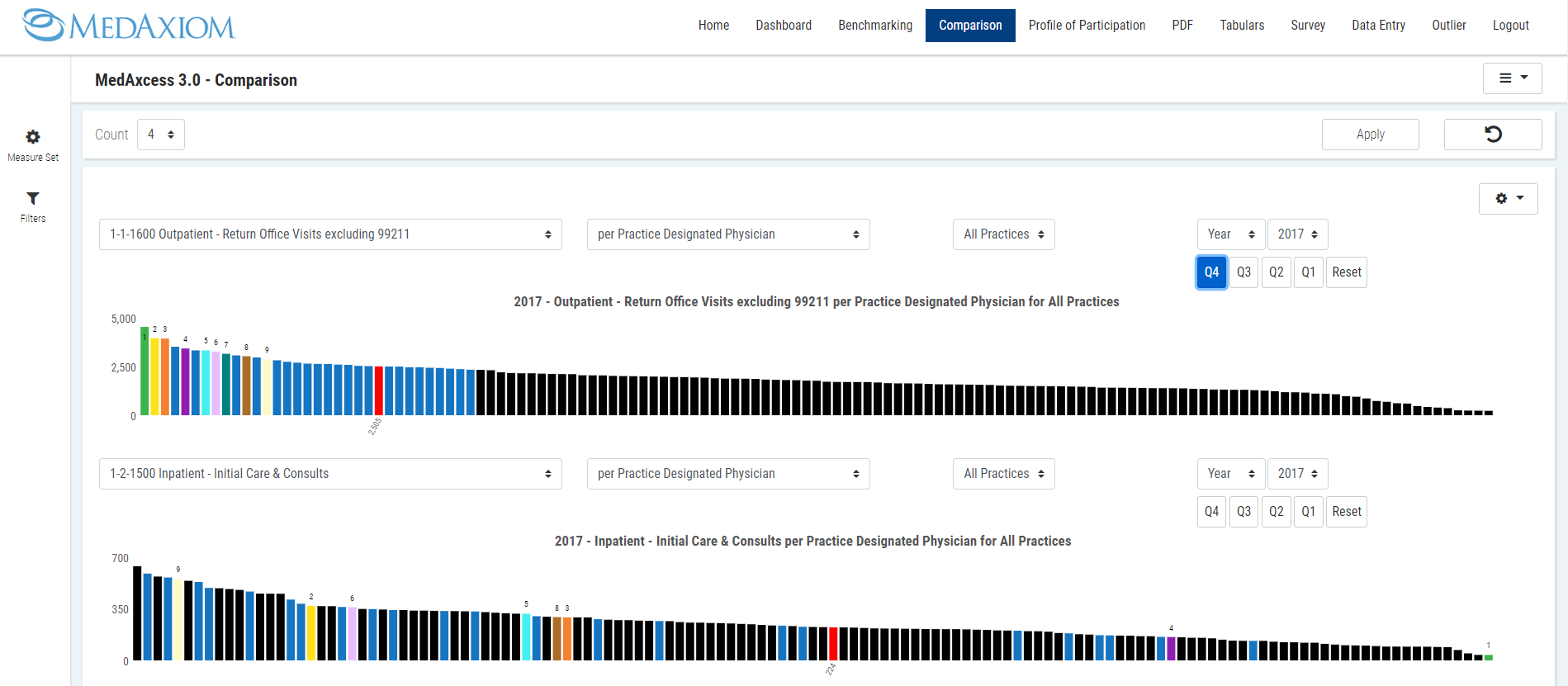The height and width of the screenshot is (686, 1568).
Task: Click Reset beside the Inpatient quarter buttons
Action: coord(1346,512)
